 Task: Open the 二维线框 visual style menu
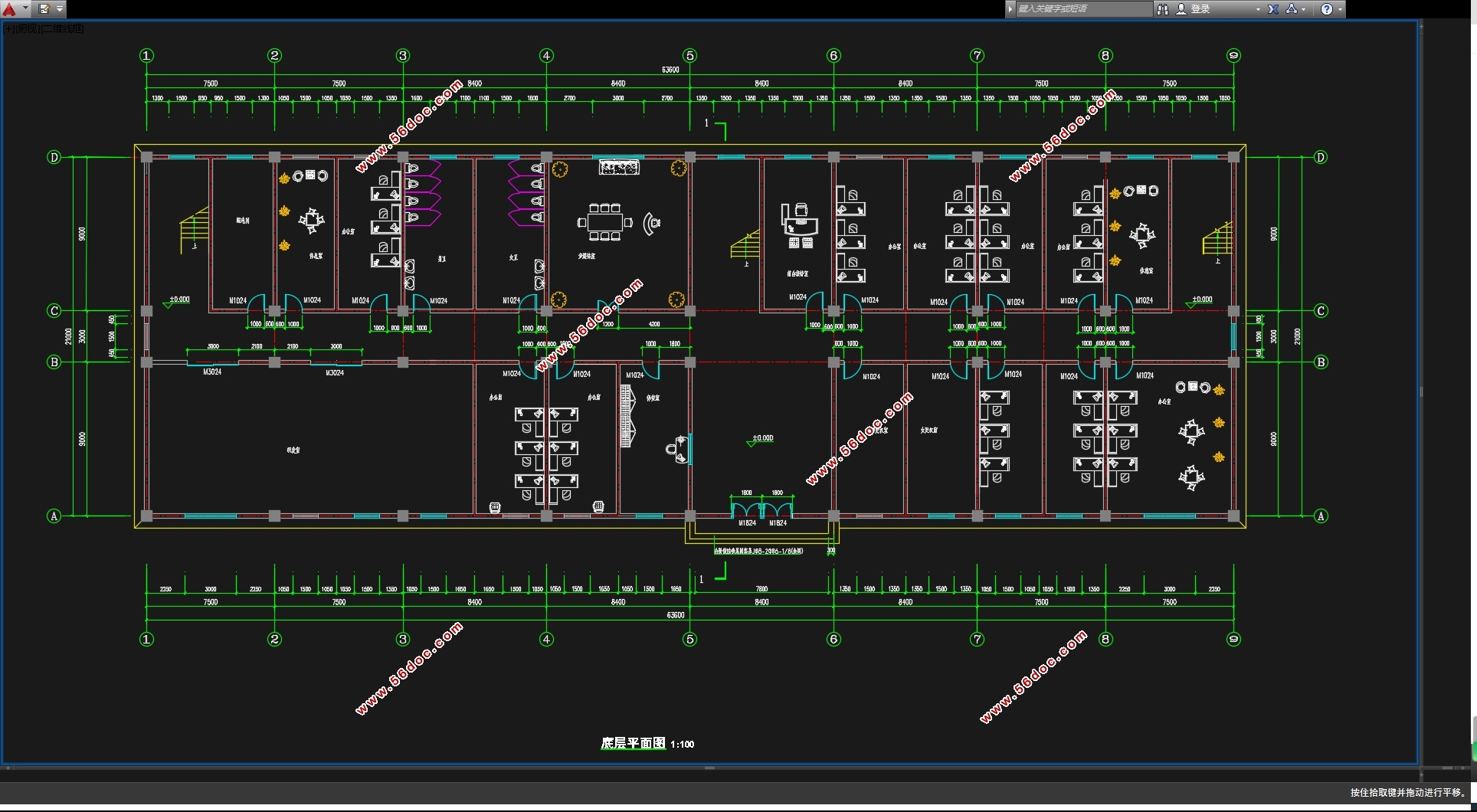63,29
